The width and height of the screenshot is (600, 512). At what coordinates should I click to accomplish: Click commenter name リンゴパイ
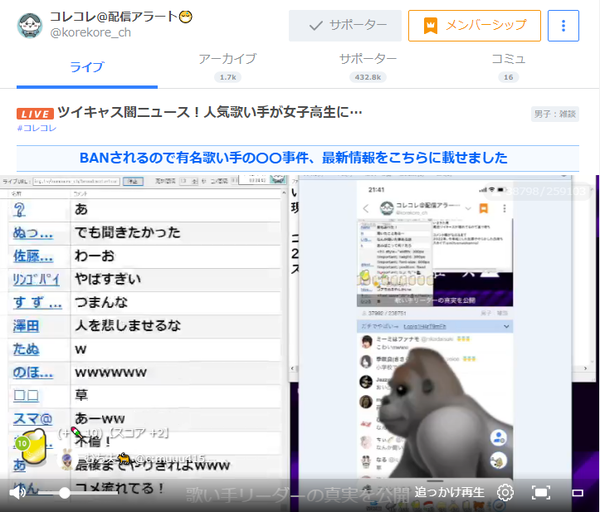(x=36, y=279)
